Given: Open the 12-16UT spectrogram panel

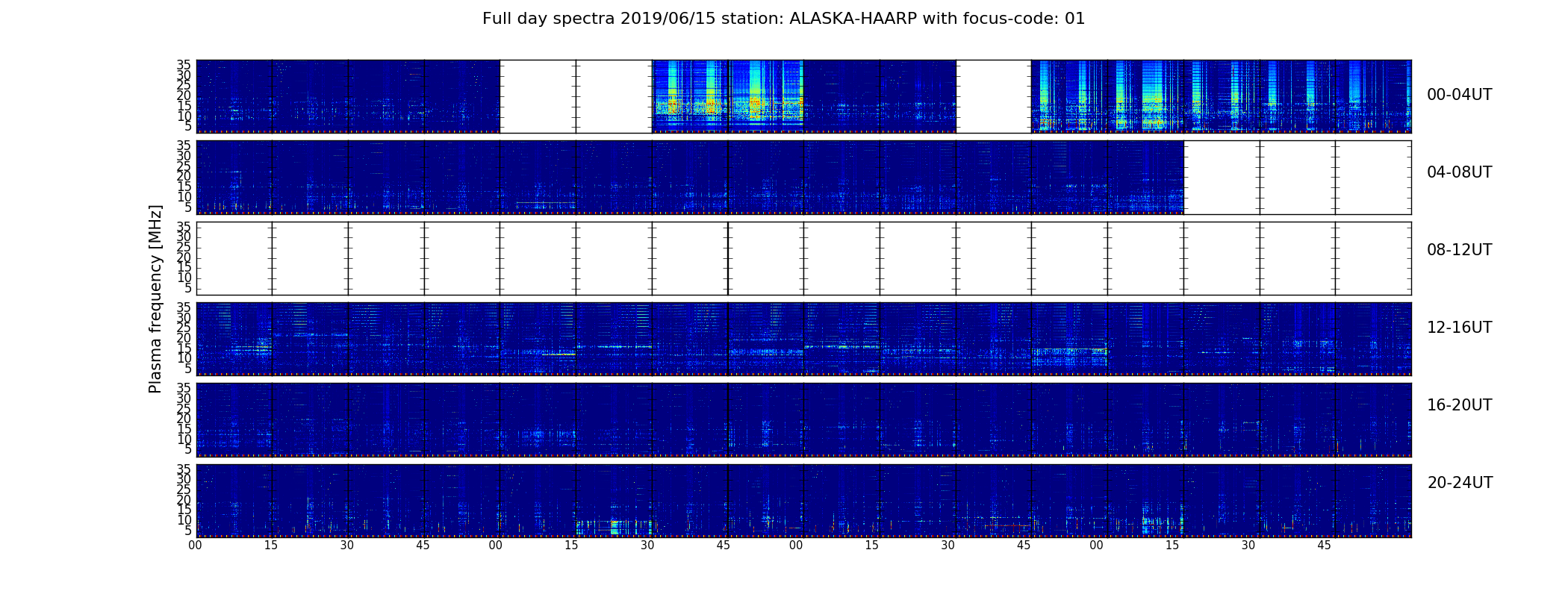Looking at the screenshot, I should (803, 339).
